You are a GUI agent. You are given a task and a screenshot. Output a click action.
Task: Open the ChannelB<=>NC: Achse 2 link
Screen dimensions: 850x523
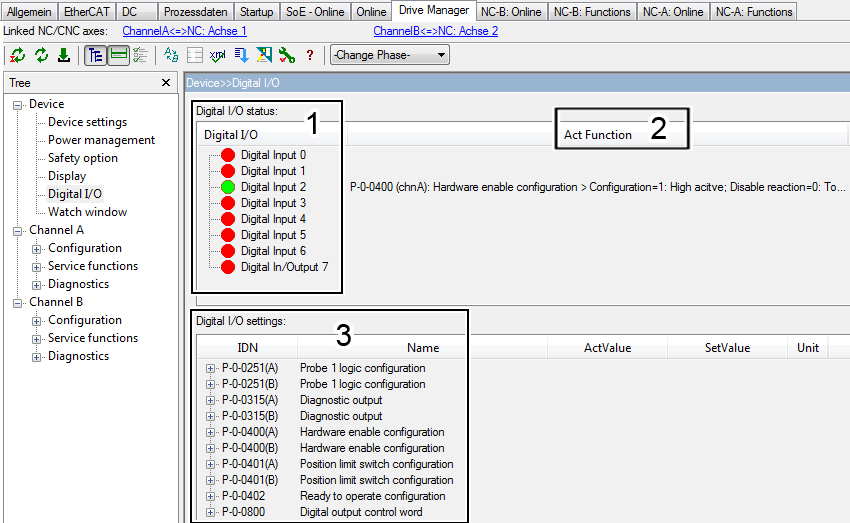pos(436,31)
